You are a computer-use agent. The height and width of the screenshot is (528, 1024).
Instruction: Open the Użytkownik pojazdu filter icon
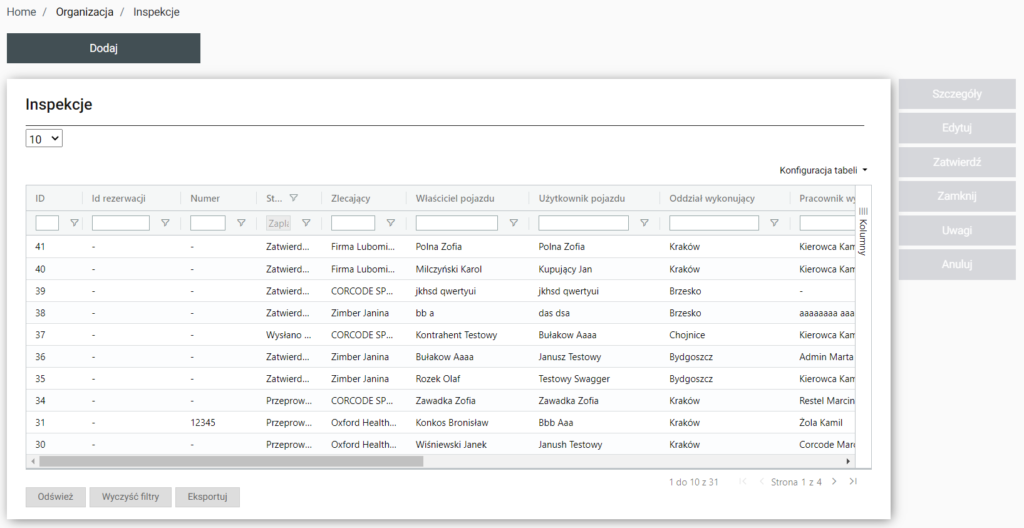[x=644, y=223]
